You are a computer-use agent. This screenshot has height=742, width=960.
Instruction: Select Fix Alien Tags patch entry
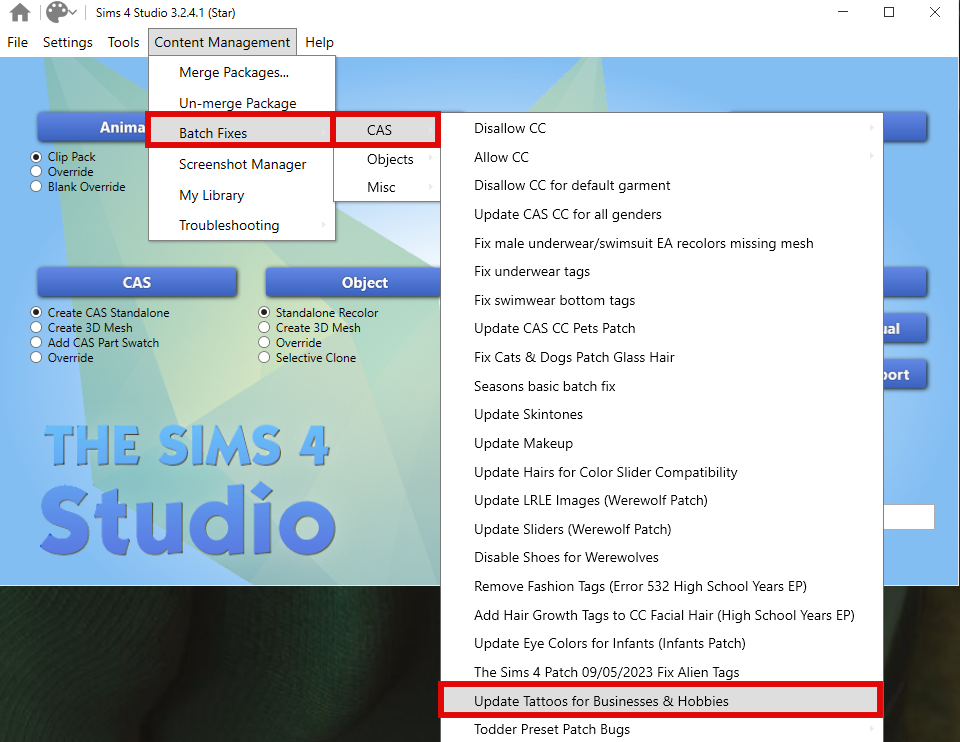(x=662, y=672)
